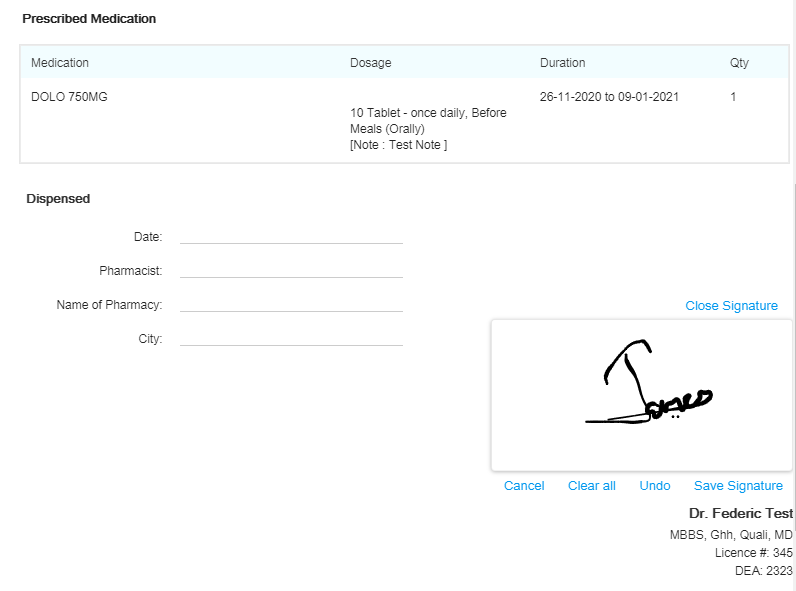Click the Close Signature link

(x=731, y=306)
